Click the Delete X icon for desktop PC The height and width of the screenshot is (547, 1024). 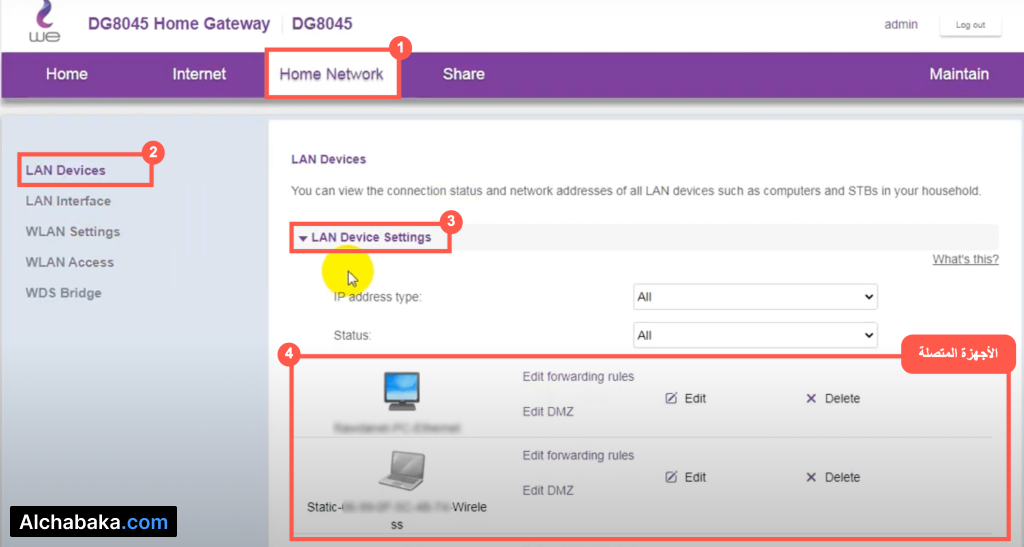[x=811, y=398]
